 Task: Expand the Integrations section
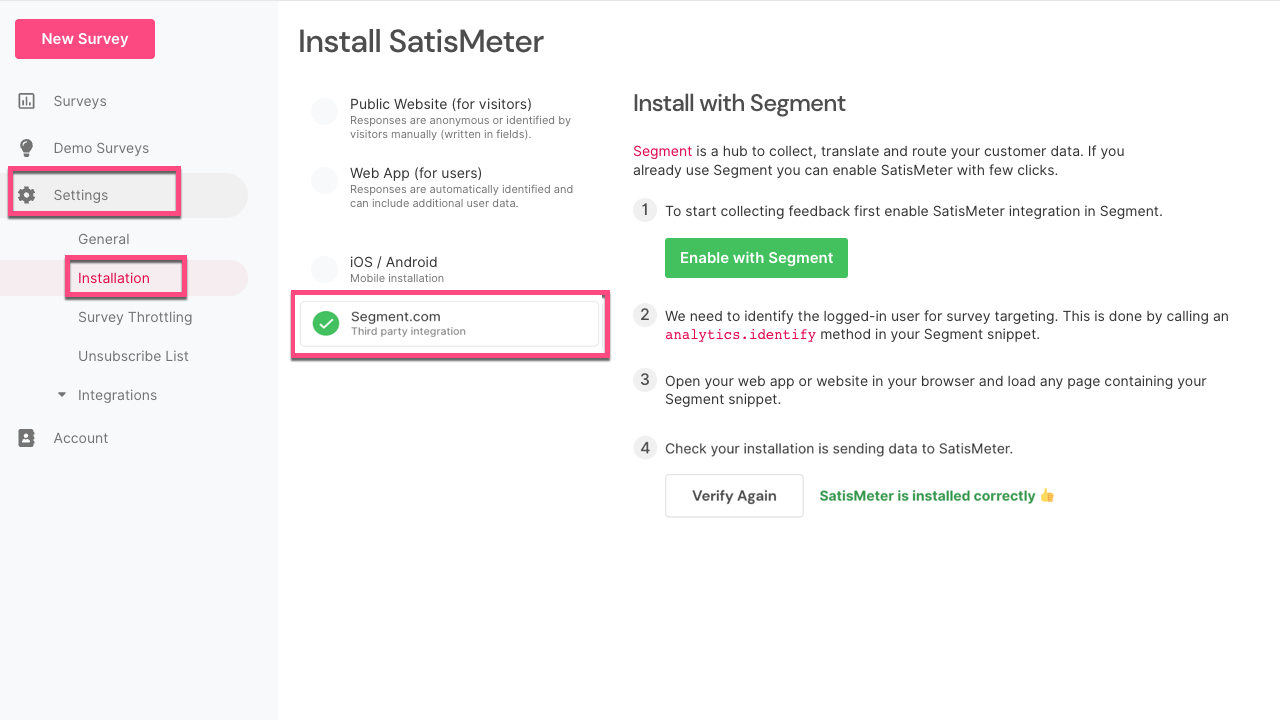click(x=117, y=395)
